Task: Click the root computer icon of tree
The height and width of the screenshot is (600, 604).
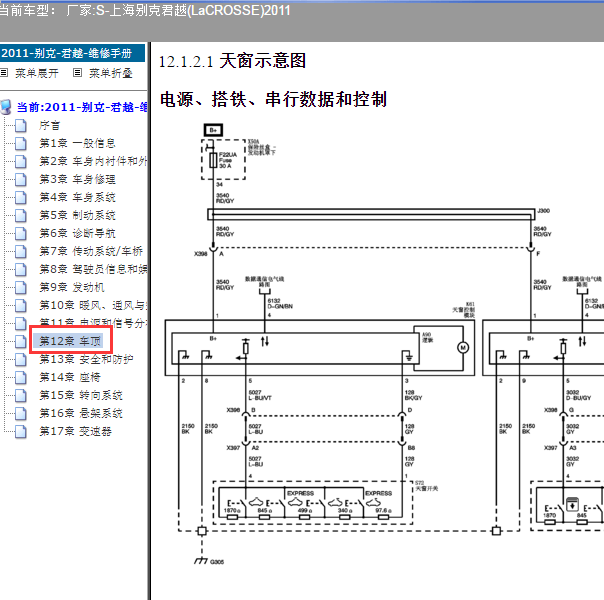Action: [x=6, y=107]
